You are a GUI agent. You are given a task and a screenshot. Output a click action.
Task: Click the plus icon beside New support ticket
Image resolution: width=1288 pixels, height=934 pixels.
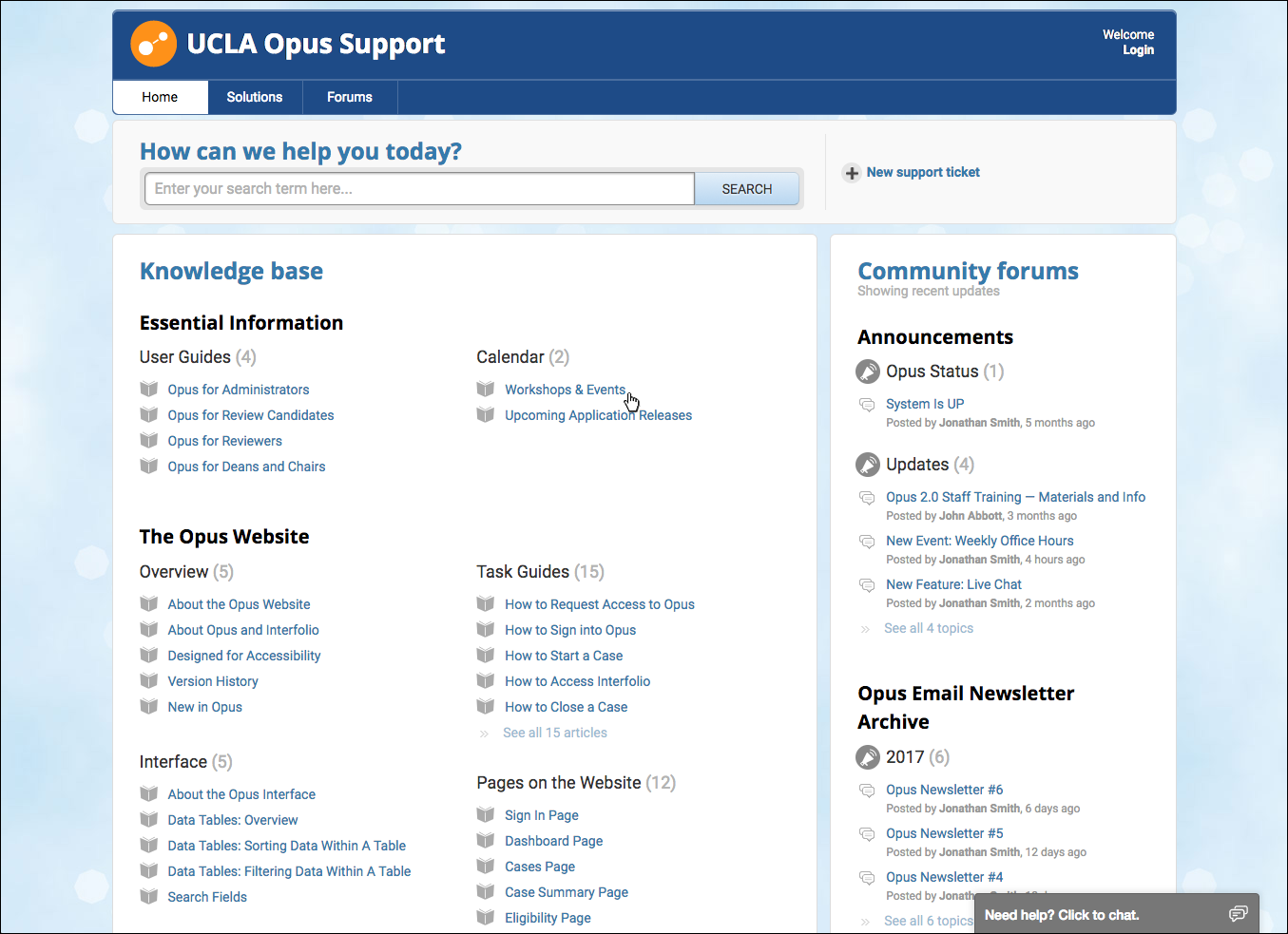(x=852, y=173)
